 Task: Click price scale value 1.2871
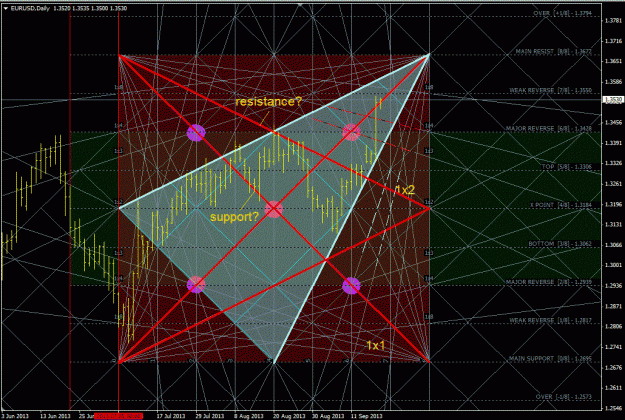coord(613,306)
